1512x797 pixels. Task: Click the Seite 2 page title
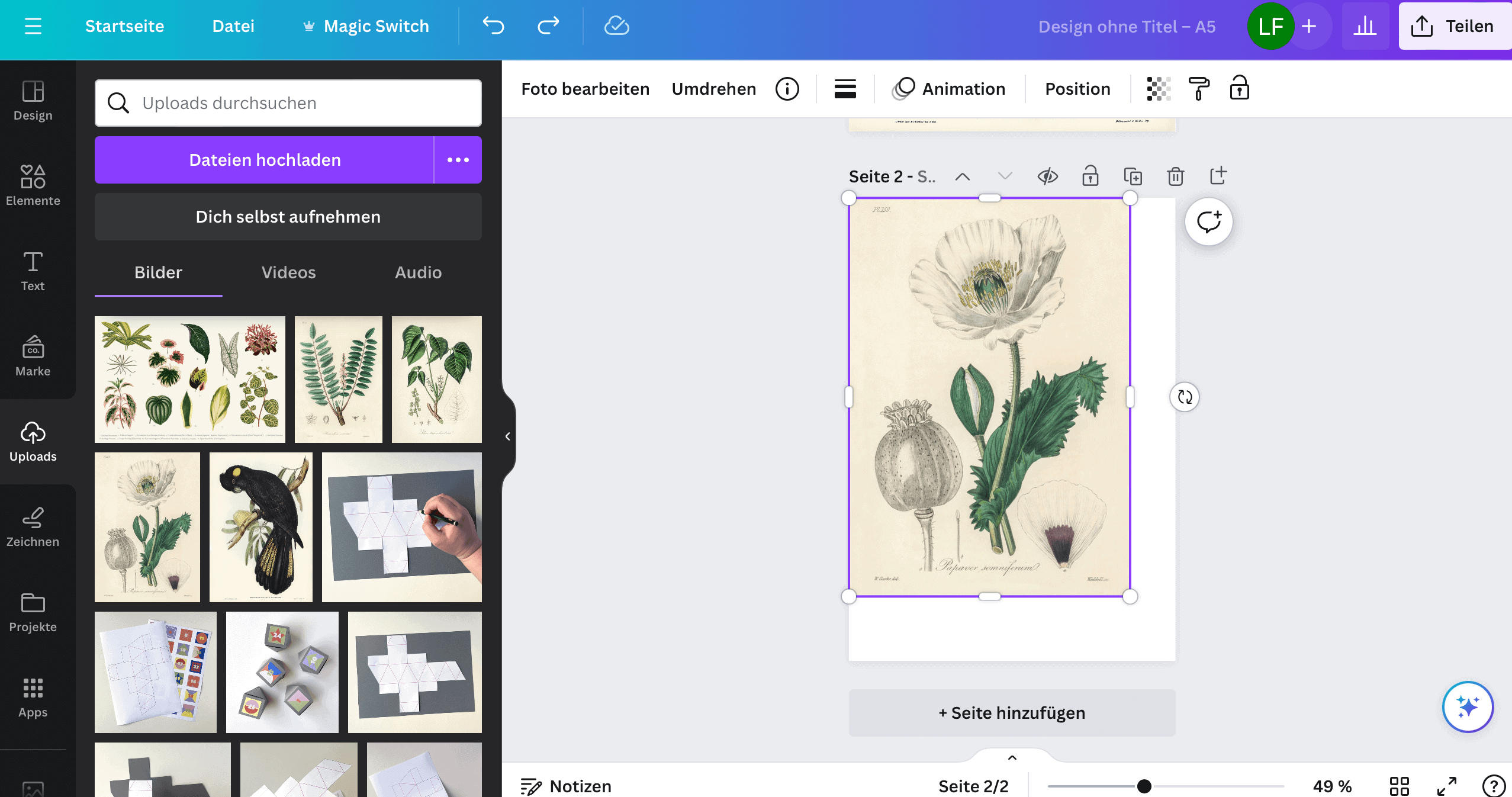pos(892,176)
